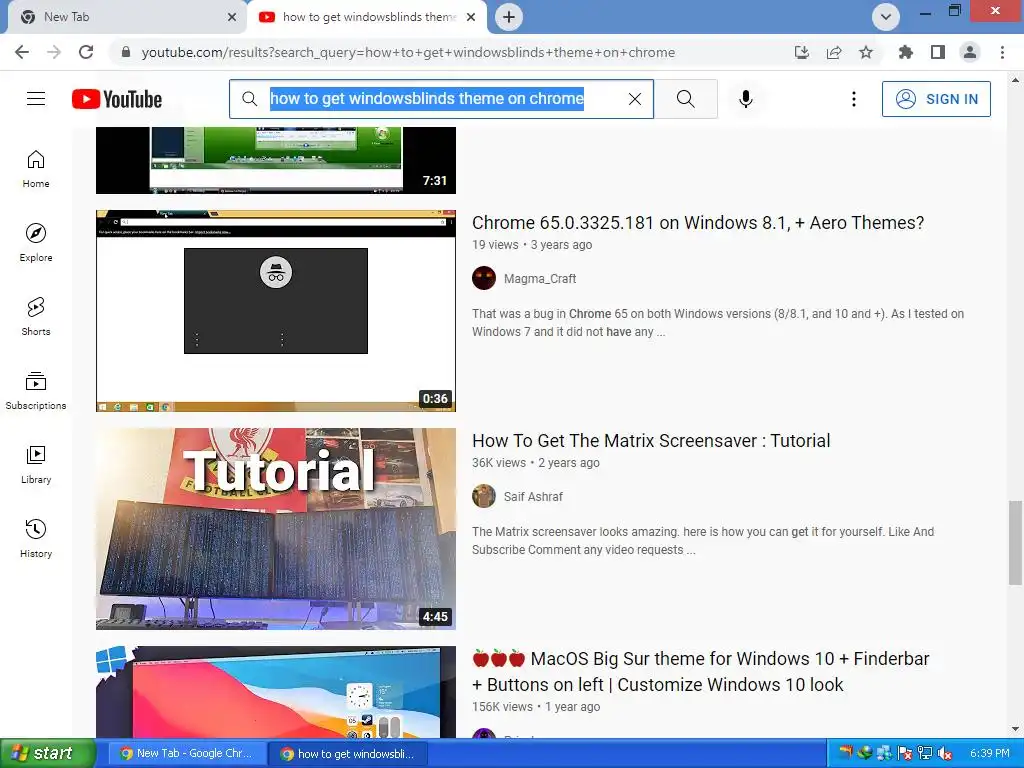
Task: Click the '156K views • 1 year ago' text
Action: coord(536,707)
